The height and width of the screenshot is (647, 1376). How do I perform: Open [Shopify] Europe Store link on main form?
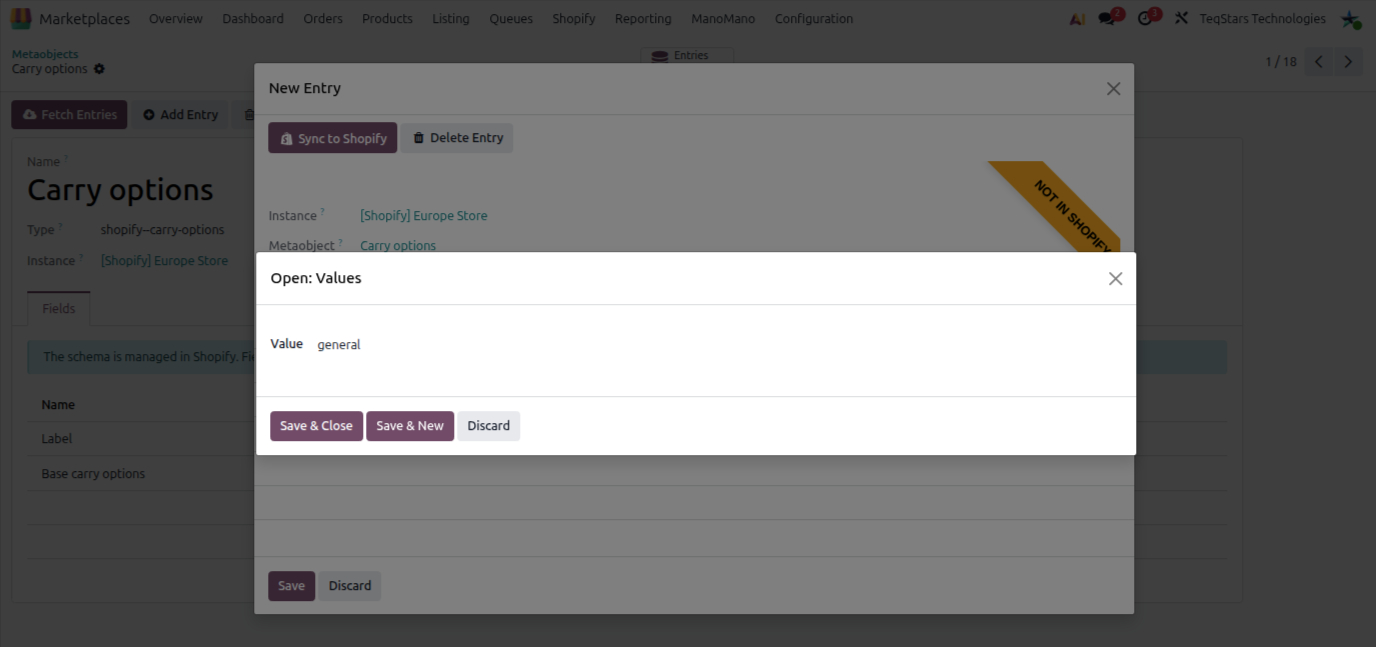click(164, 261)
